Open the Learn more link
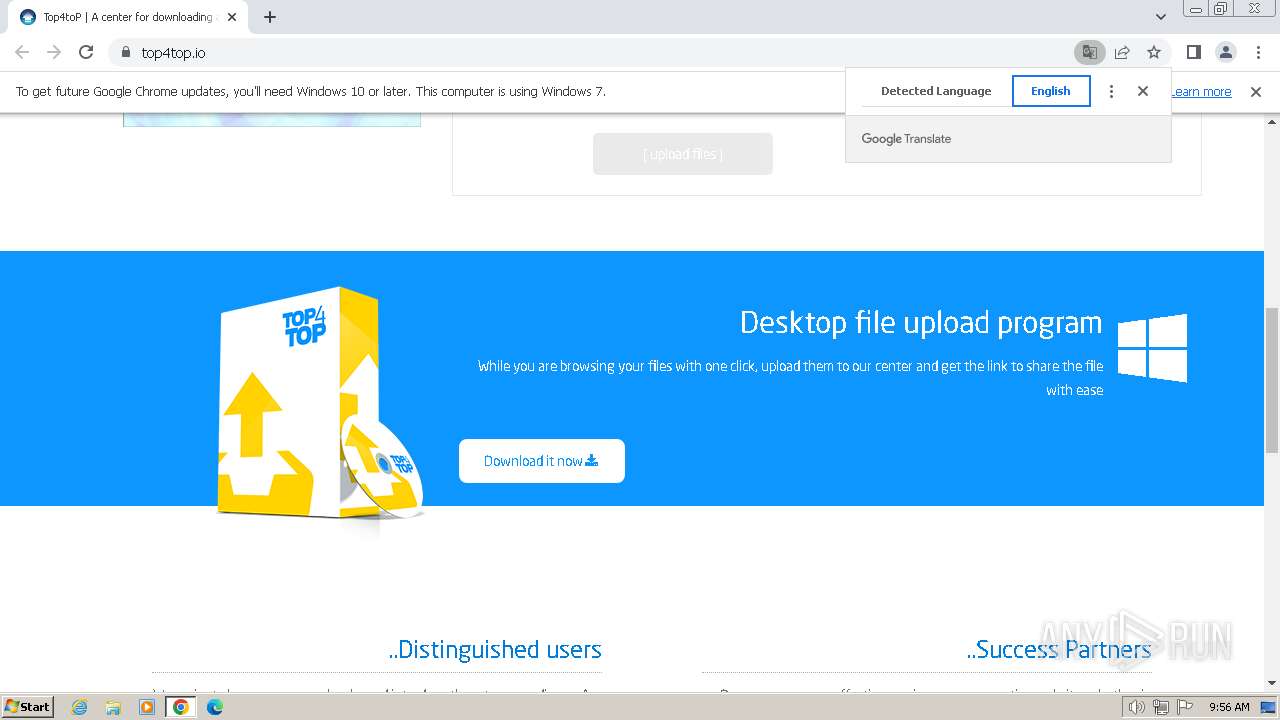1280x720 pixels. coord(1201,92)
